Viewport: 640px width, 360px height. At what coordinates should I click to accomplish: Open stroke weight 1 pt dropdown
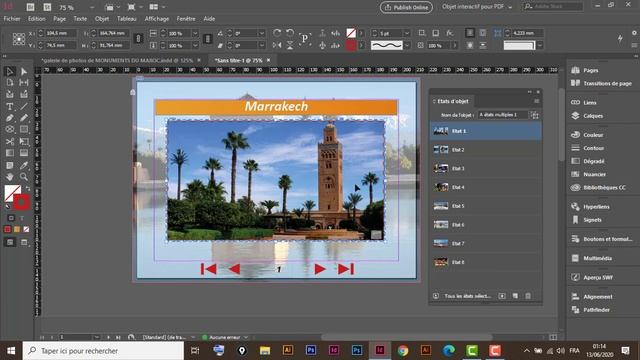407,33
